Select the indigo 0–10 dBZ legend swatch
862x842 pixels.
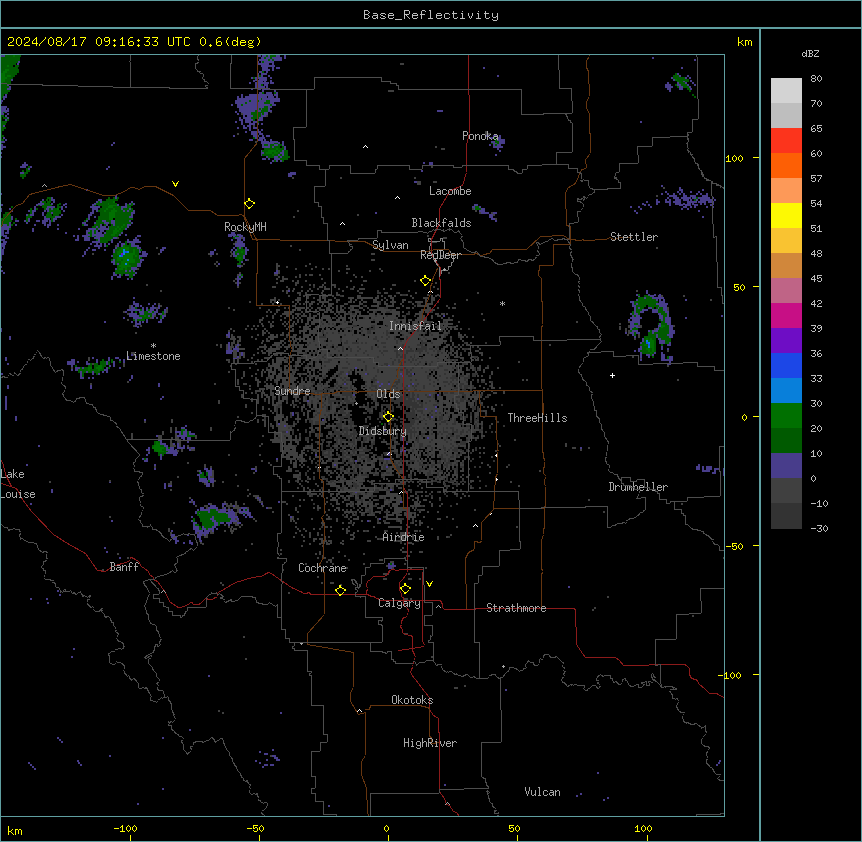(786, 466)
